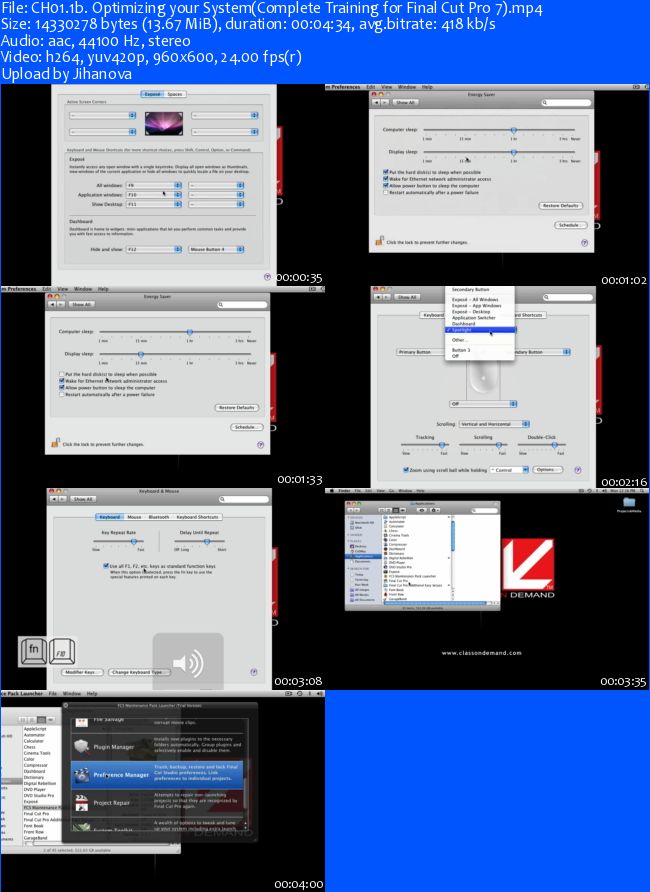Image resolution: width=650 pixels, height=892 pixels.
Task: Open the 'Off' dropdown below mouse image
Action: [x=483, y=403]
